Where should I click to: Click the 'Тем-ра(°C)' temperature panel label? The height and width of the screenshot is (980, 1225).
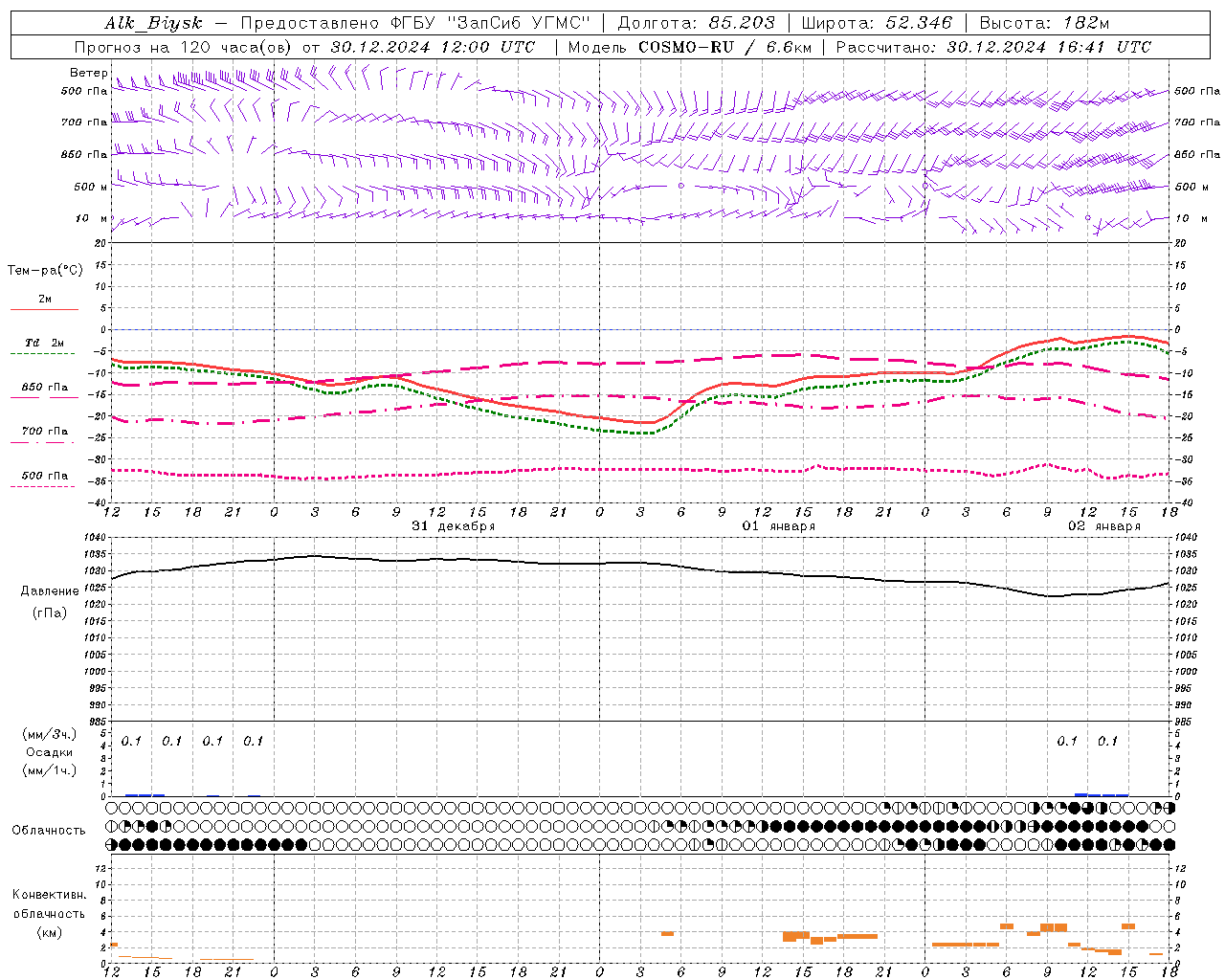(45, 271)
